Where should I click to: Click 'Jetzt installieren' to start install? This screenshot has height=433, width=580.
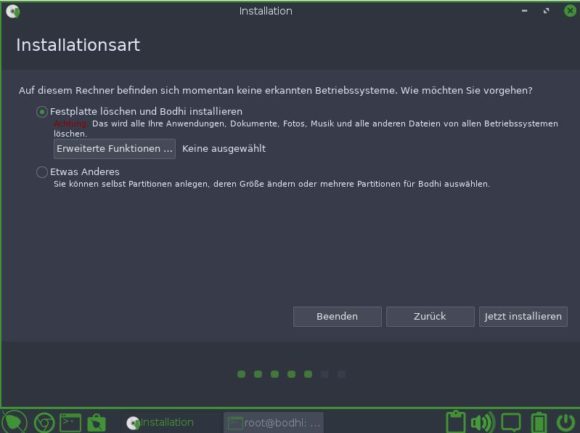(523, 317)
